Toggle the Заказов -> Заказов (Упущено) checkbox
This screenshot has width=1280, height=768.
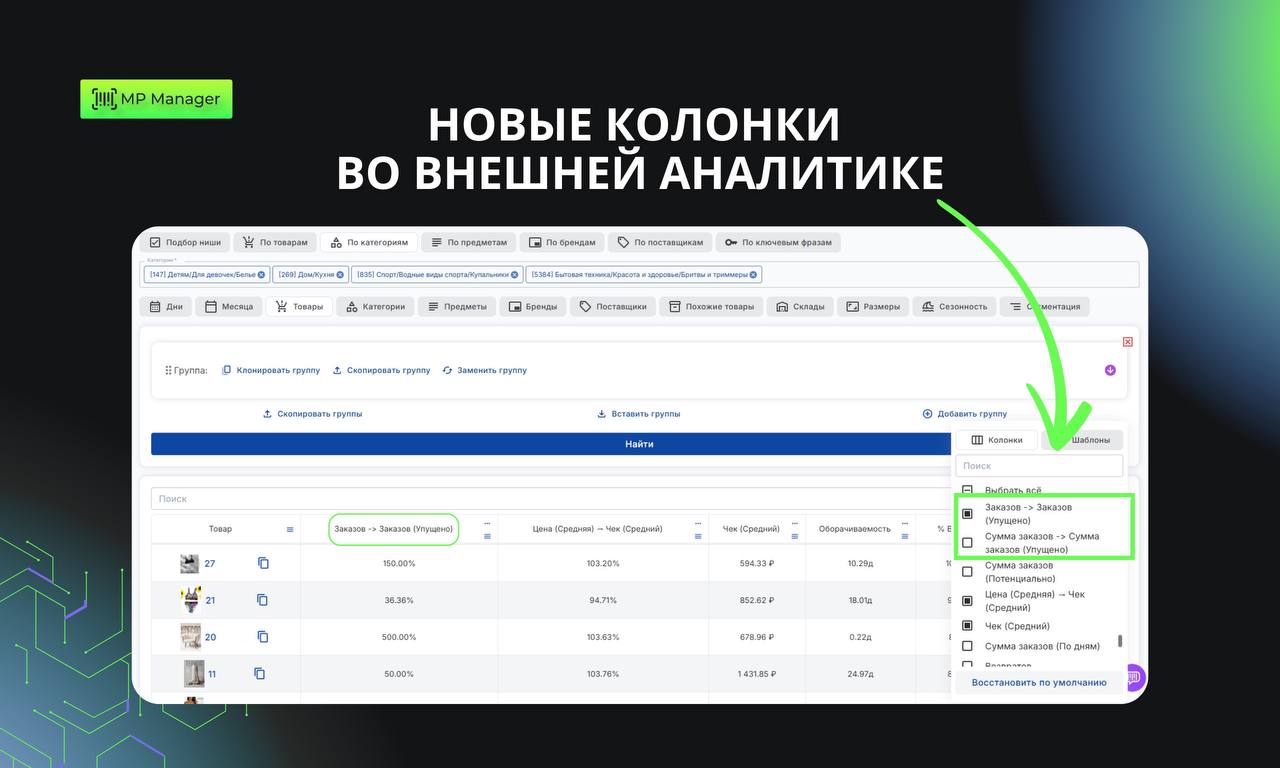(x=967, y=513)
